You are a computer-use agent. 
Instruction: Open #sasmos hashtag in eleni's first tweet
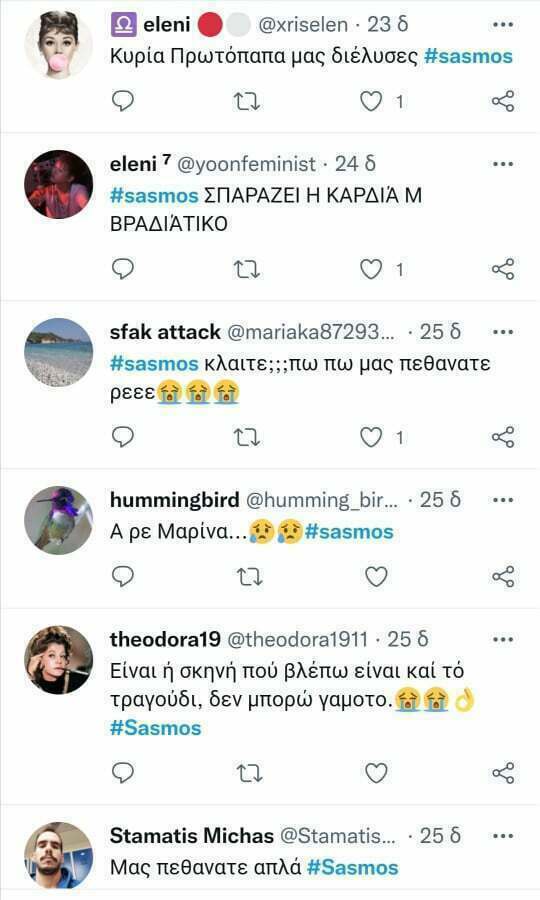click(x=468, y=56)
